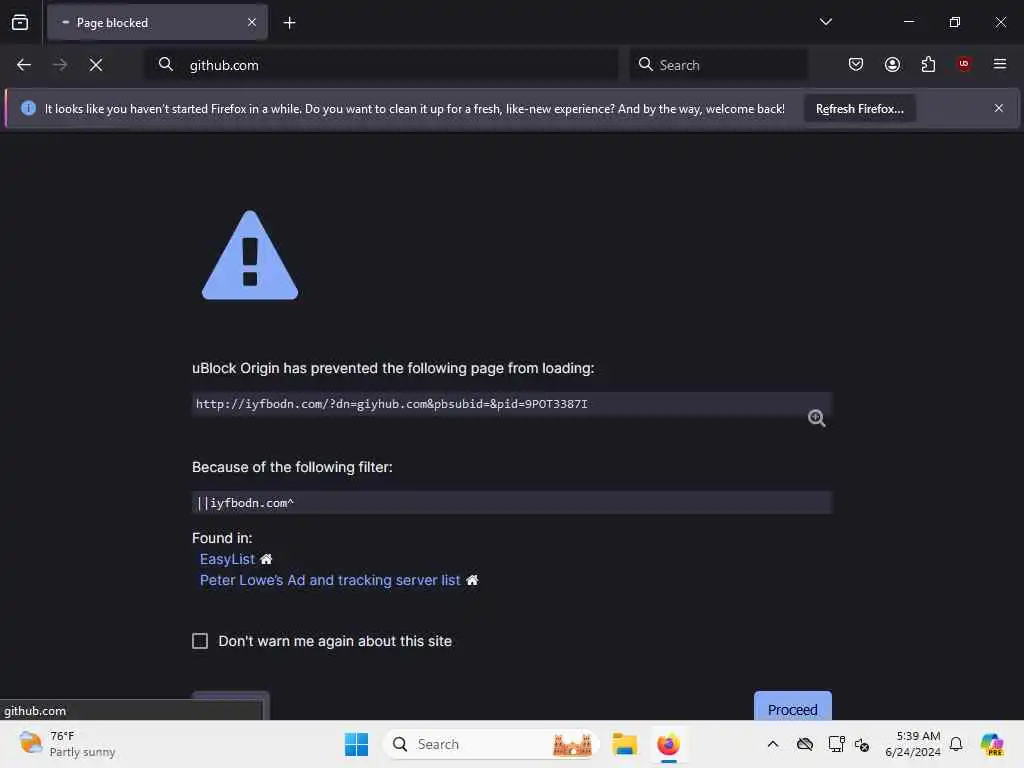The image size is (1024, 768).
Task: Dismiss the Firefox refresh notification bar
Action: (999, 108)
